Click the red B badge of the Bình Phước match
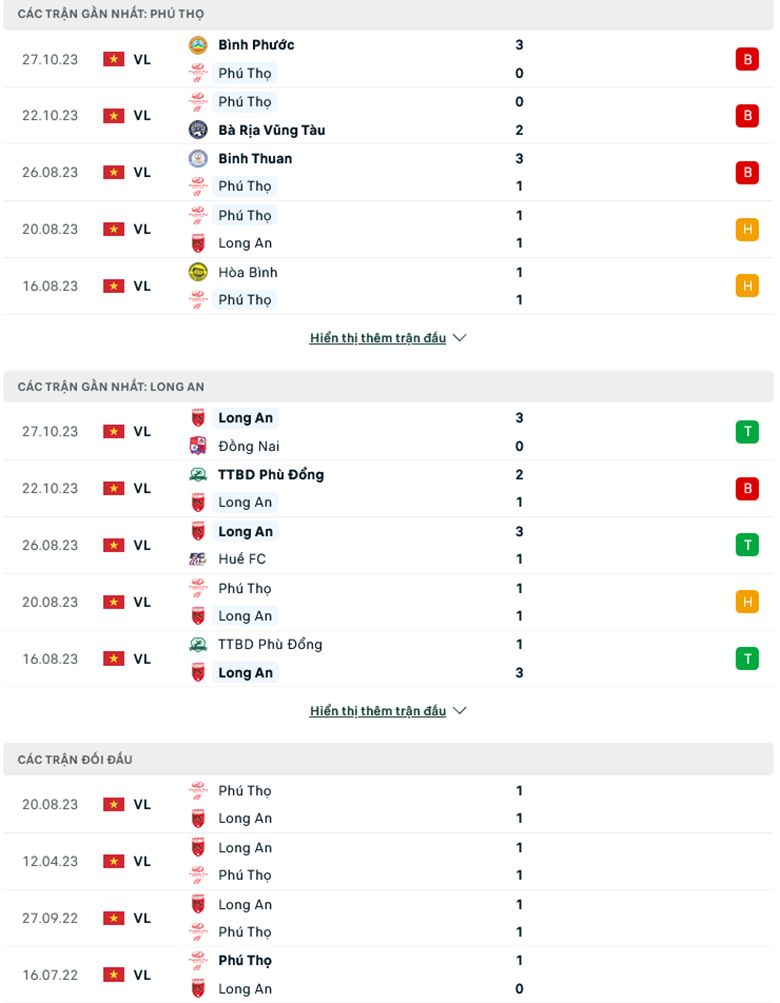Image resolution: width=780 pixels, height=1003 pixels. point(747,59)
